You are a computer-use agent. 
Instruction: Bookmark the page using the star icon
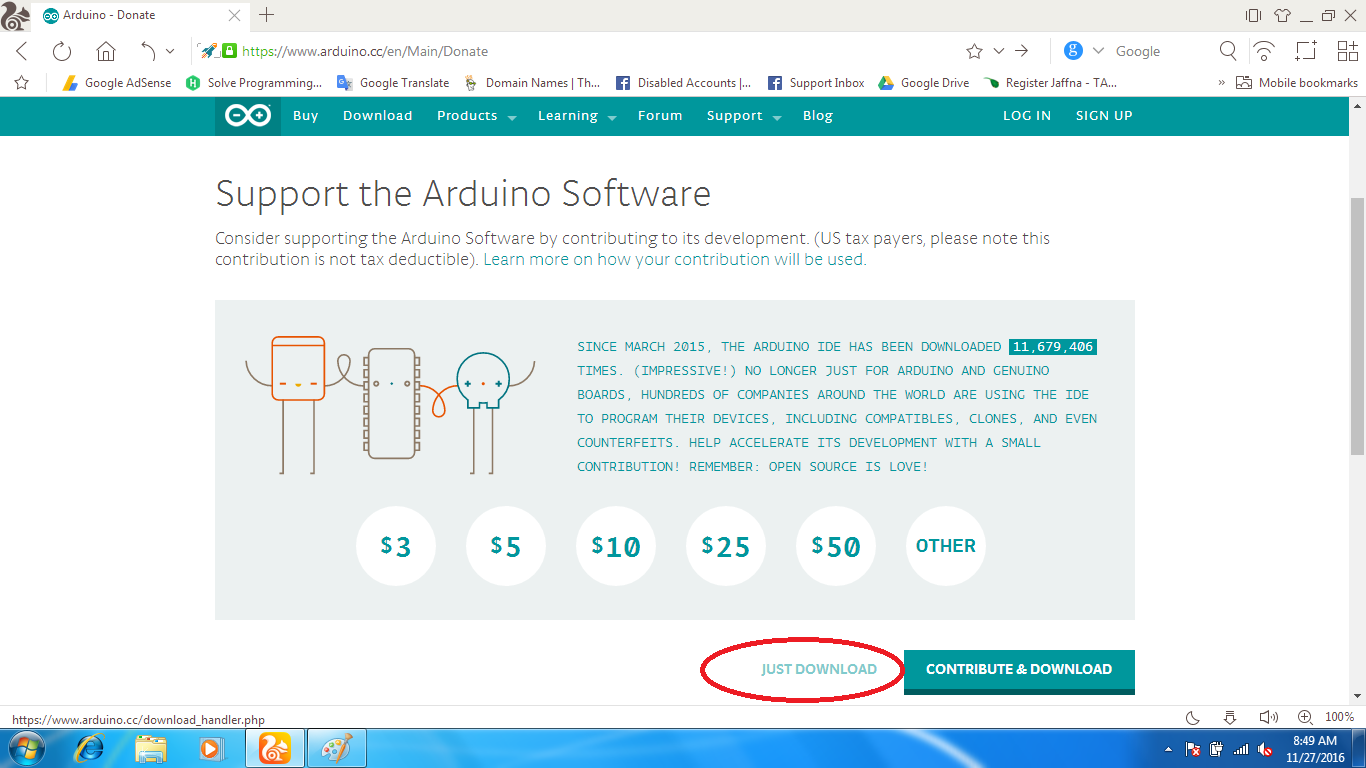(x=973, y=50)
